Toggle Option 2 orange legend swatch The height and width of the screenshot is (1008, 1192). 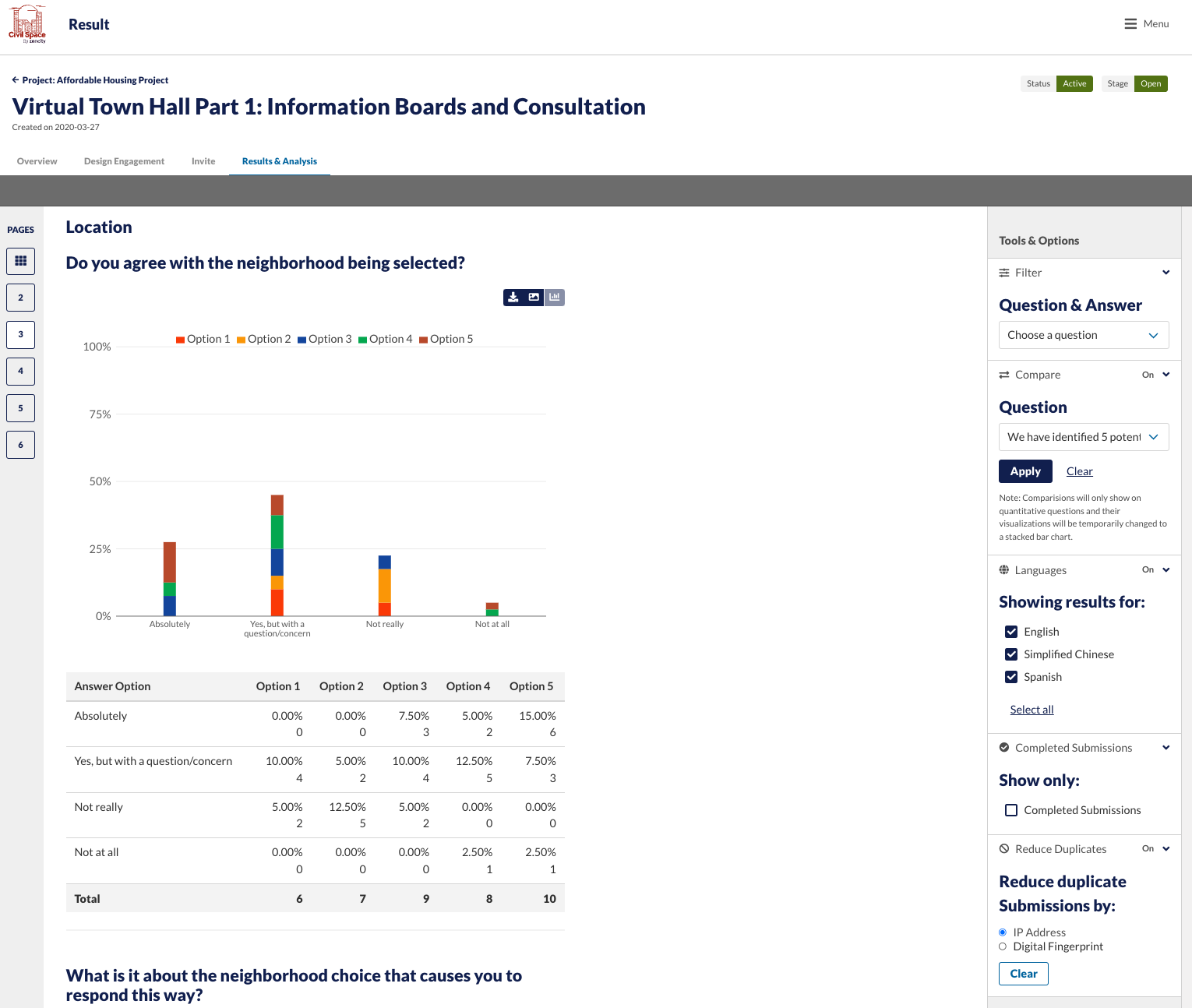241,340
